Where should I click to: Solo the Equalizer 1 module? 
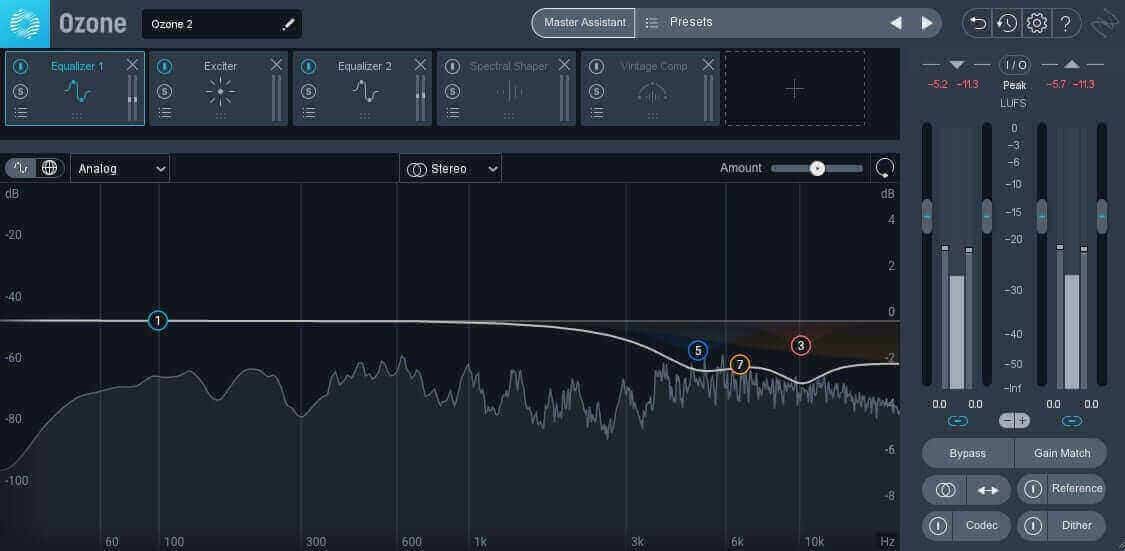(21, 91)
